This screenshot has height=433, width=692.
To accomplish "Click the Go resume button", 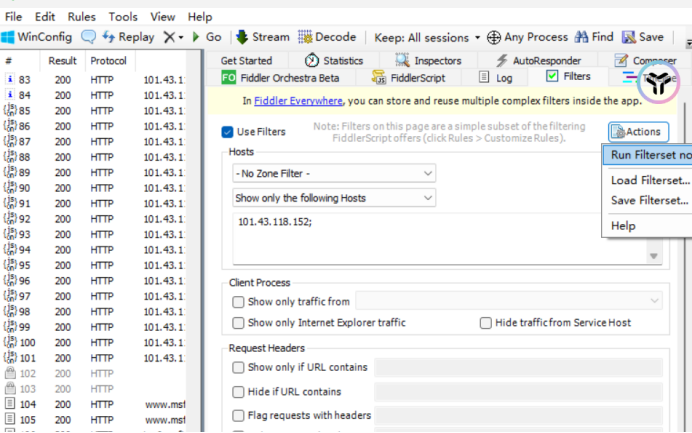I will (x=207, y=37).
